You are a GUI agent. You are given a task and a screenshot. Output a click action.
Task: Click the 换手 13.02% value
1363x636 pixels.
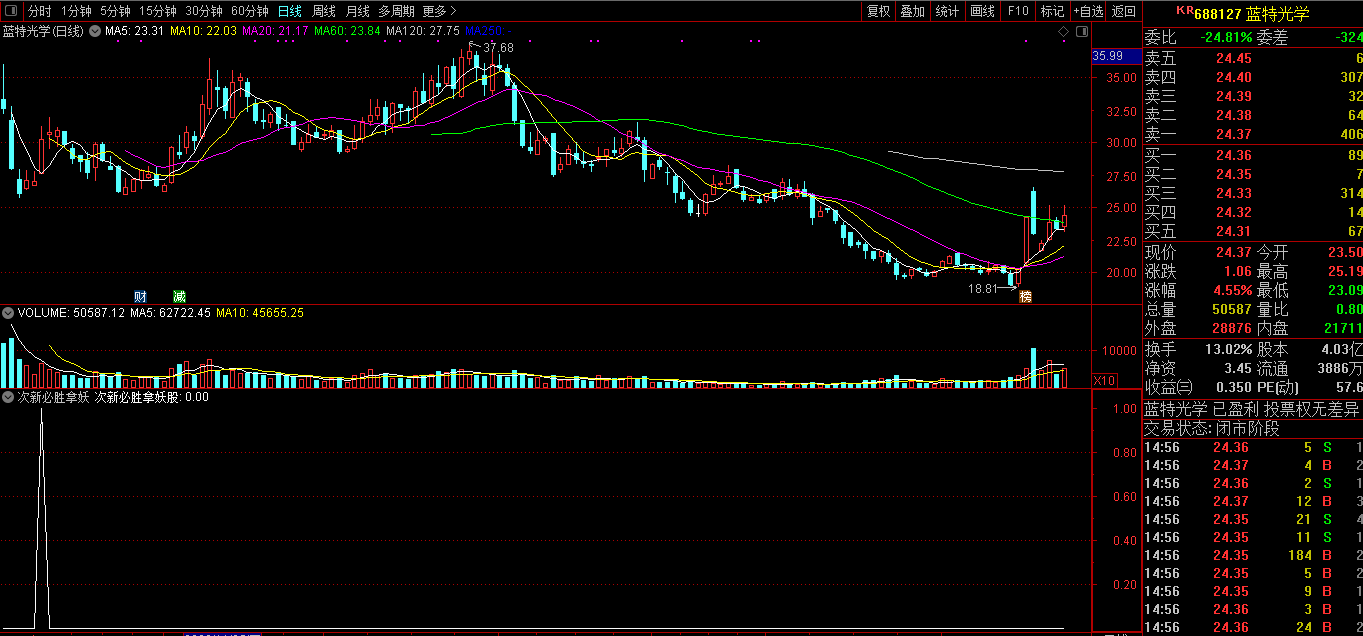(1228, 350)
